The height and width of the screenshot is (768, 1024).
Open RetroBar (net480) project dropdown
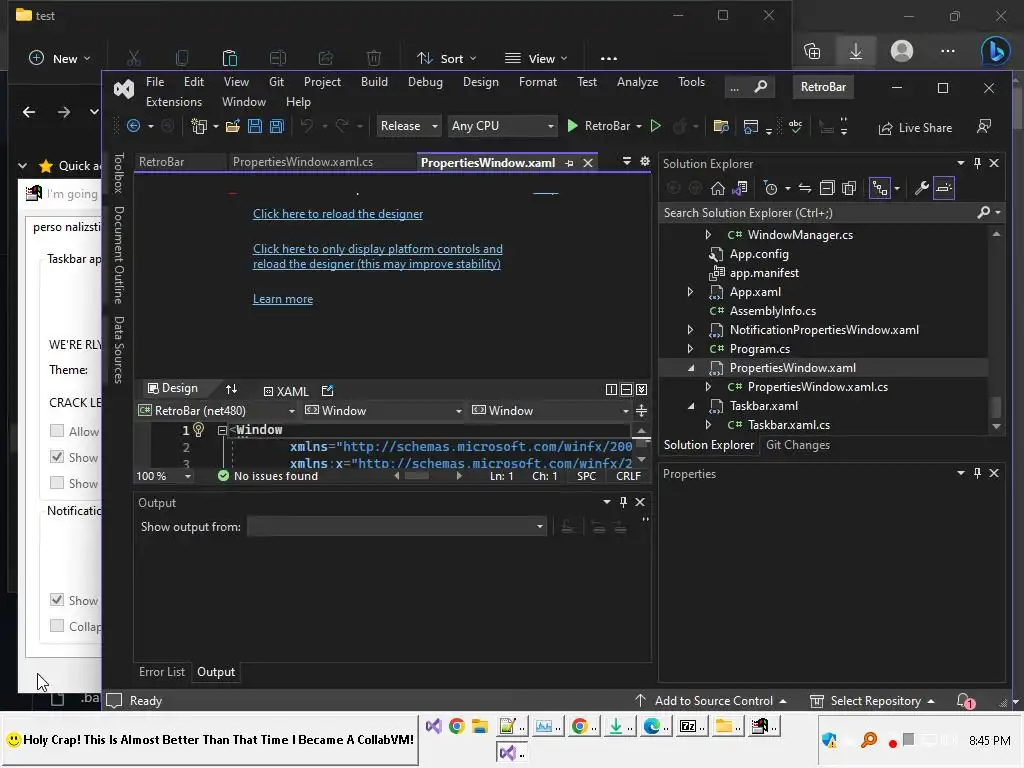[x=216, y=411]
